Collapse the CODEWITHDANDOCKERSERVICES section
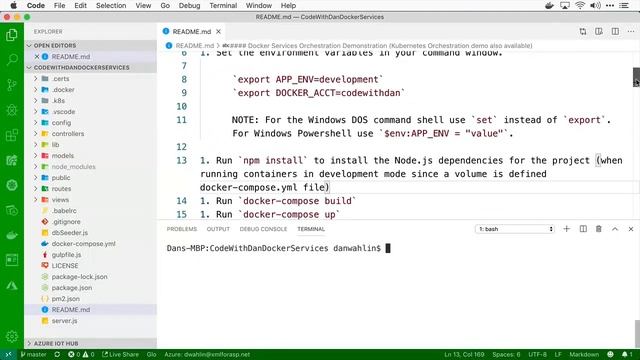Viewport: 640px width, 360px height. pos(29,67)
